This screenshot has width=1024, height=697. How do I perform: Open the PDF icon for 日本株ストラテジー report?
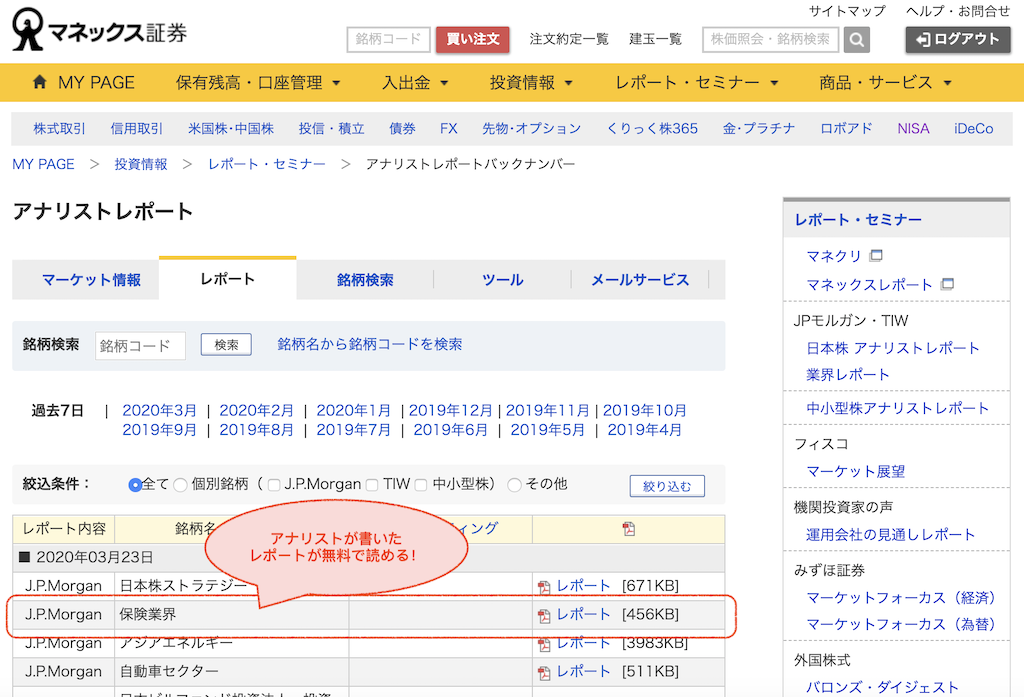[x=543, y=587]
